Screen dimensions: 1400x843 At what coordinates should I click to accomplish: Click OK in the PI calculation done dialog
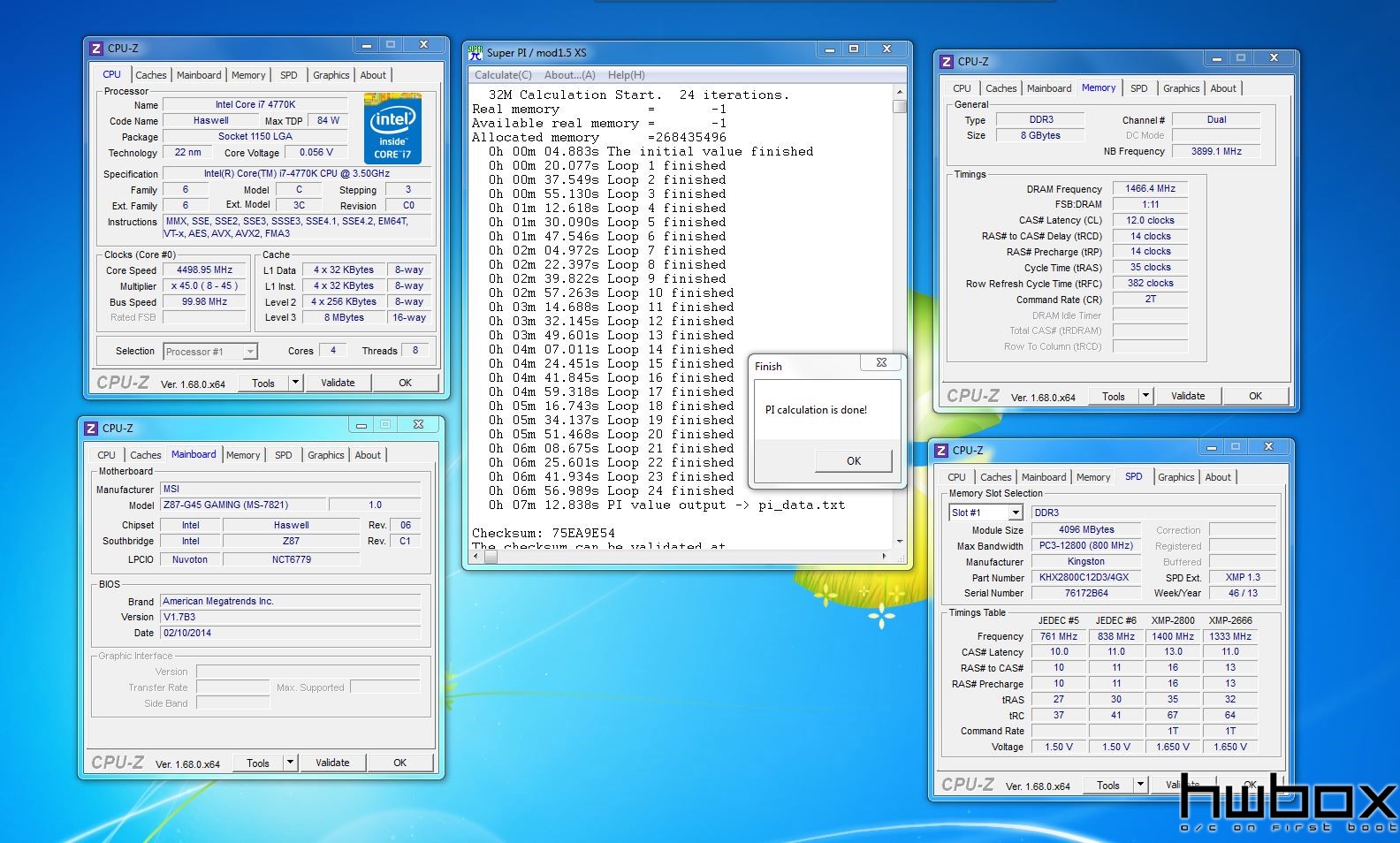point(853,460)
